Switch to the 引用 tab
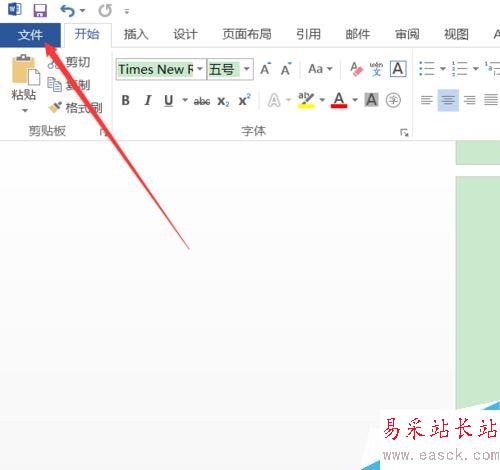500x470 pixels. click(x=308, y=34)
